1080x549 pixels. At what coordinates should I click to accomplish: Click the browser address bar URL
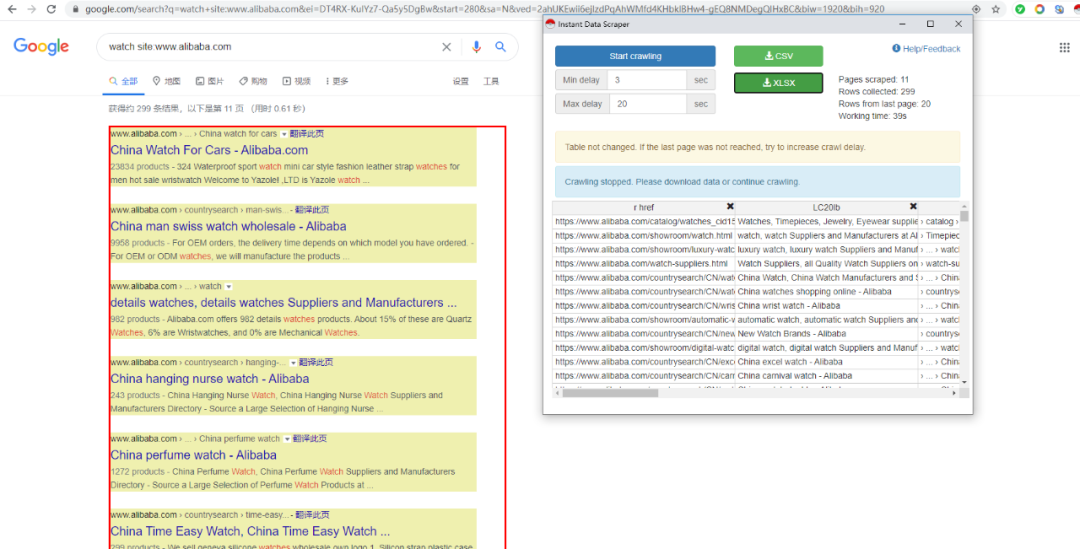(485, 9)
